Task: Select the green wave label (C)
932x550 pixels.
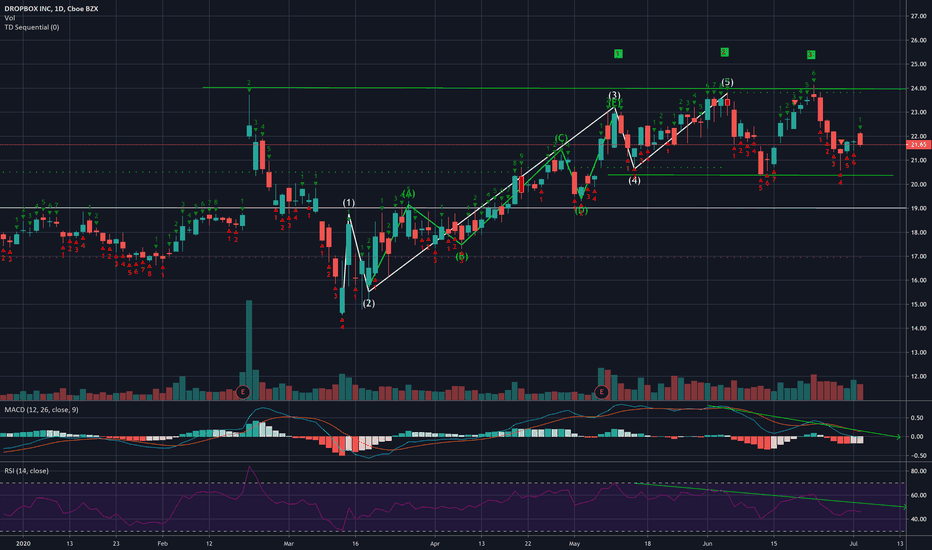Action: point(561,139)
